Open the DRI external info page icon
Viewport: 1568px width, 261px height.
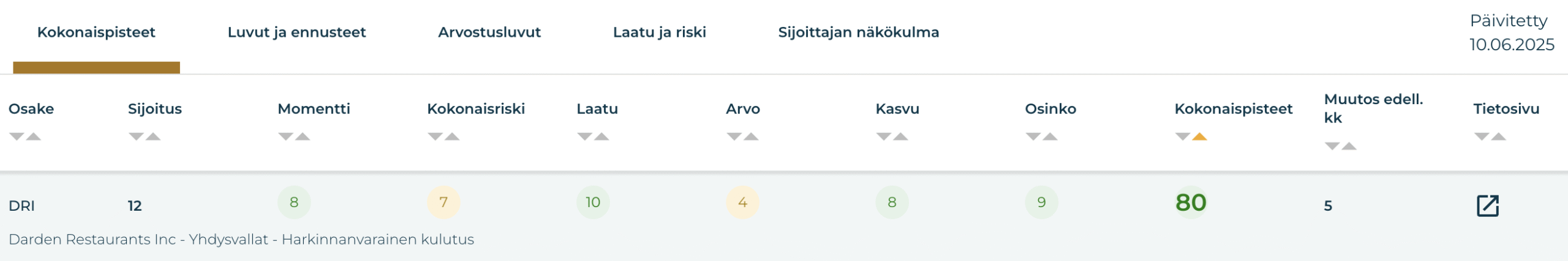1488,206
